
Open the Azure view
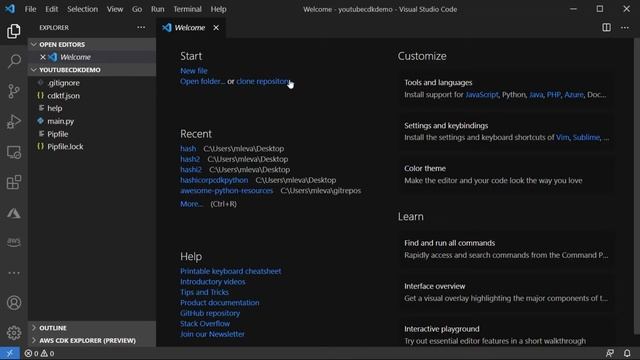[13, 213]
